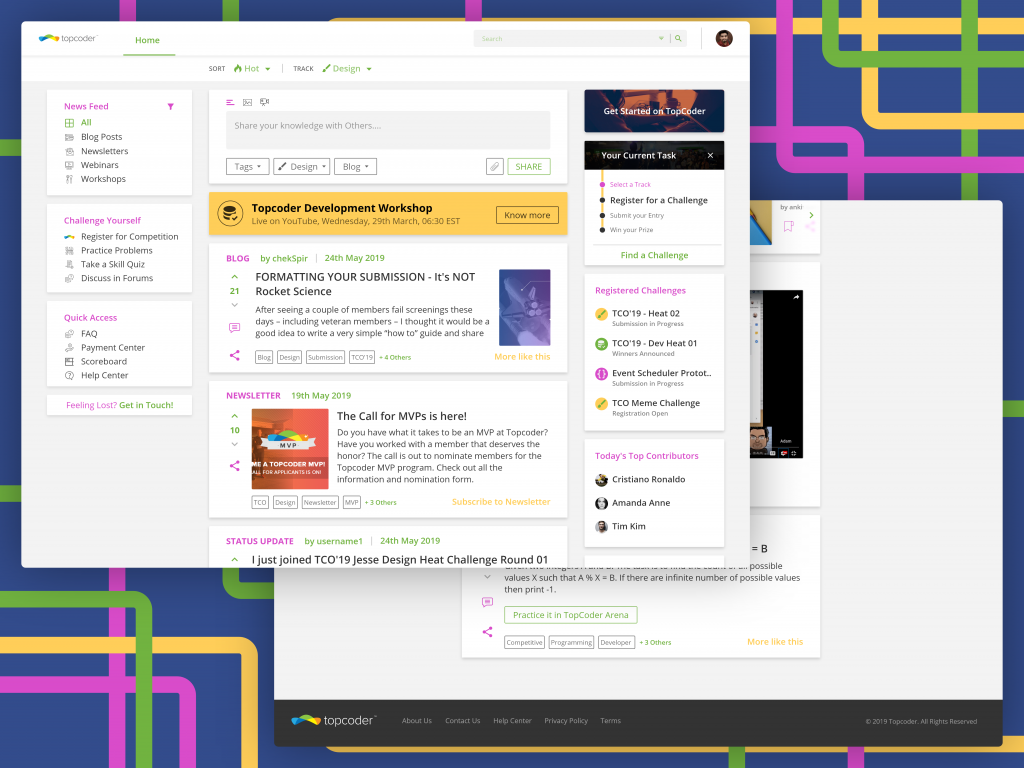Expand the search bar dropdown arrow
Screen dimensions: 1024x768
[661, 39]
